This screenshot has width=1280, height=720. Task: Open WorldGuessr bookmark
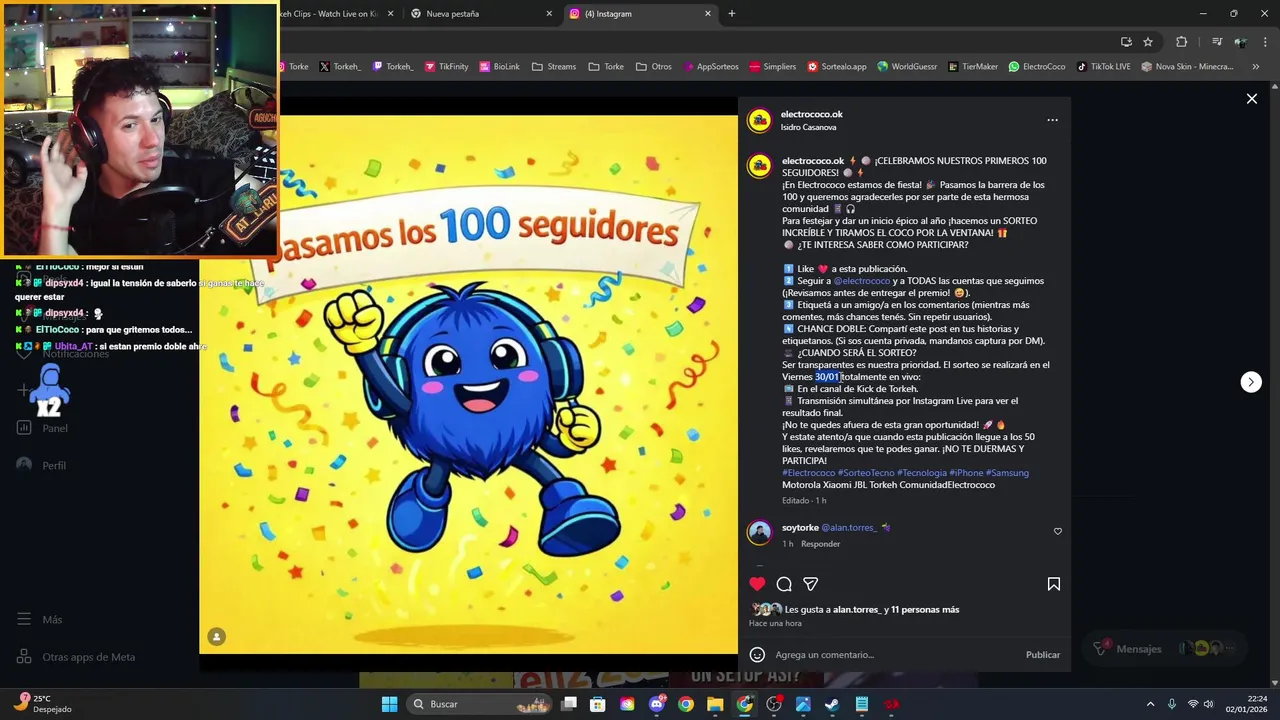[908, 67]
